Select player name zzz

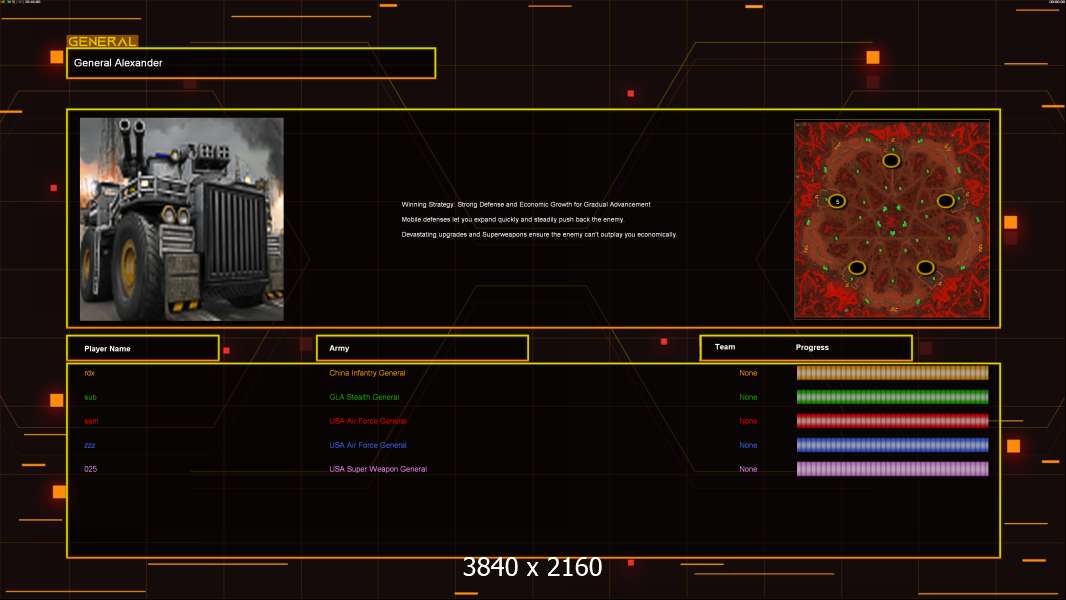click(90, 445)
